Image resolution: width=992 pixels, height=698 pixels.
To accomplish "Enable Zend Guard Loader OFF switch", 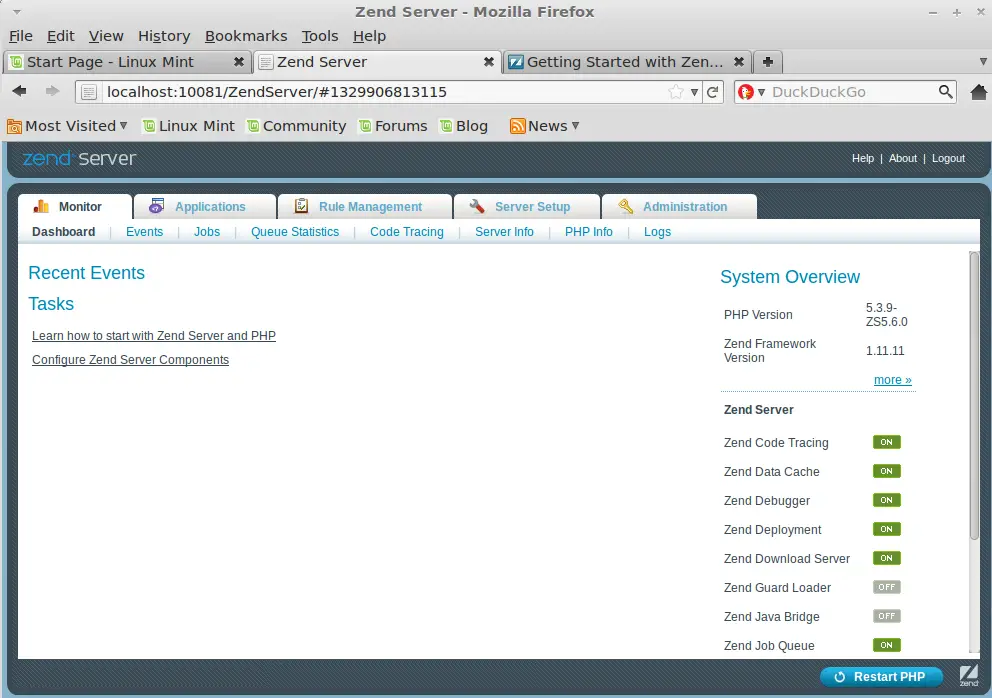I will [886, 587].
